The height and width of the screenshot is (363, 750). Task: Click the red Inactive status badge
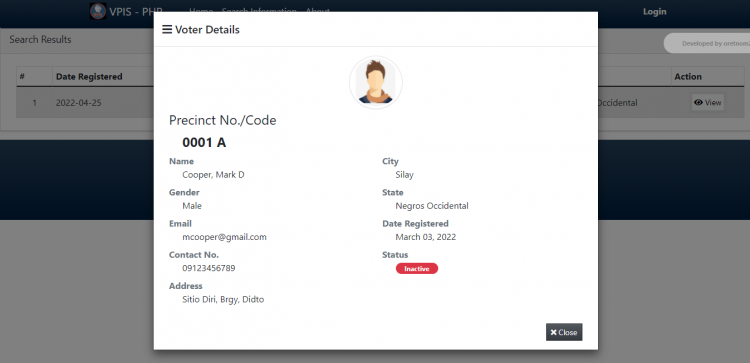click(417, 269)
